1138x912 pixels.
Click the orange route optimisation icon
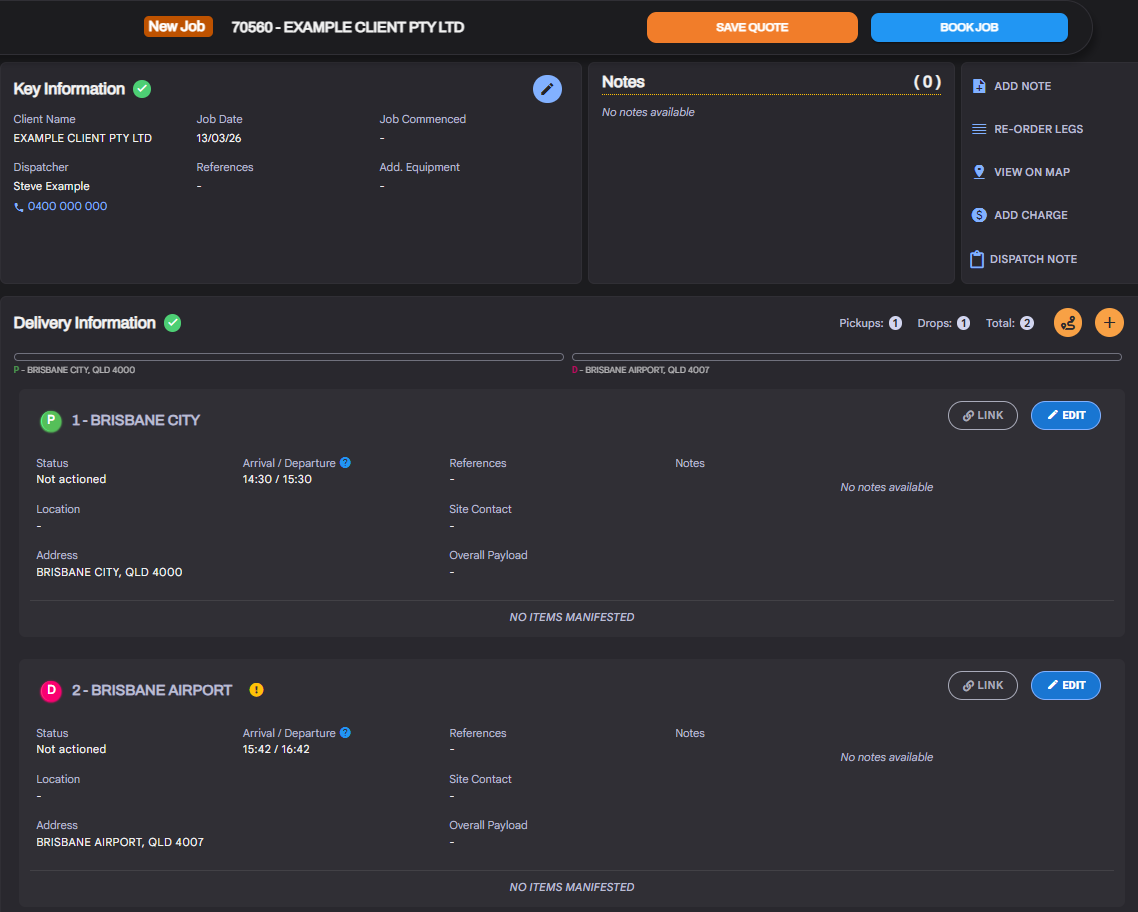point(1068,323)
